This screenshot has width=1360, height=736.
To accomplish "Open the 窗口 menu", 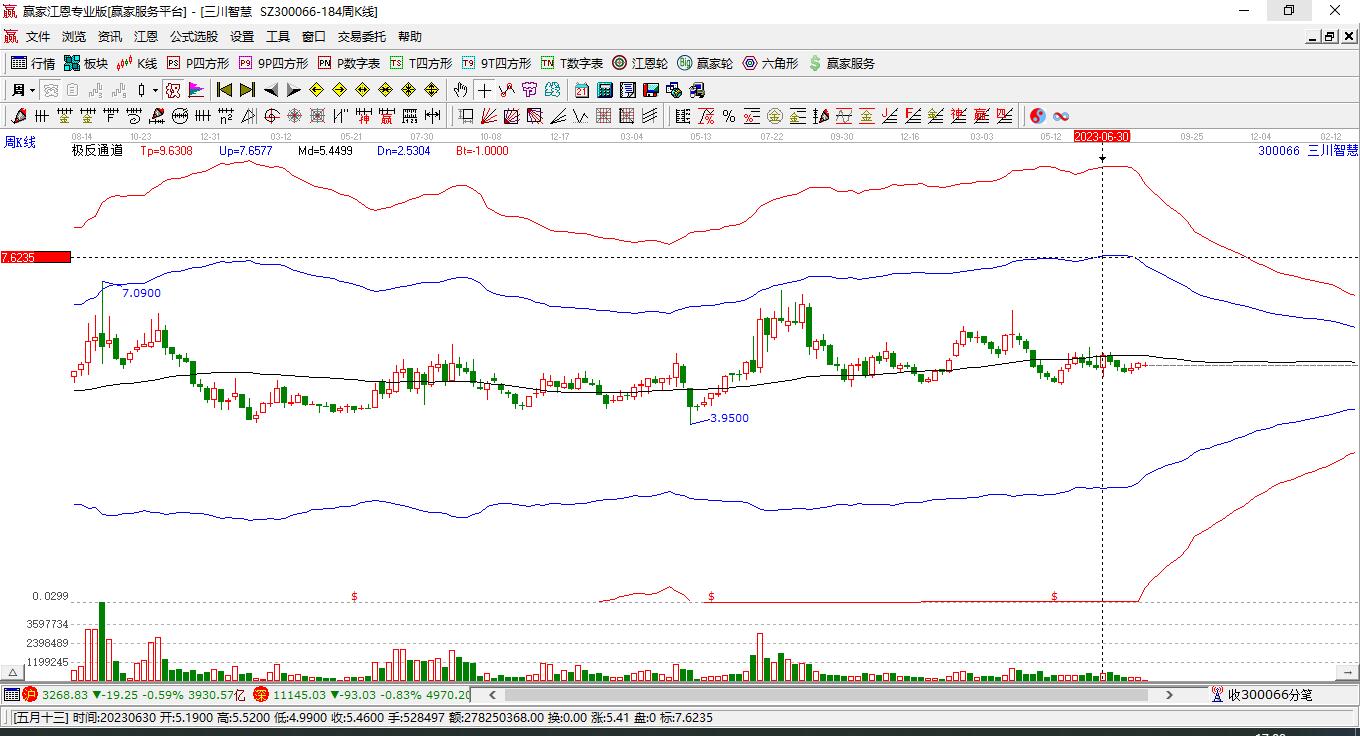I will (x=314, y=37).
